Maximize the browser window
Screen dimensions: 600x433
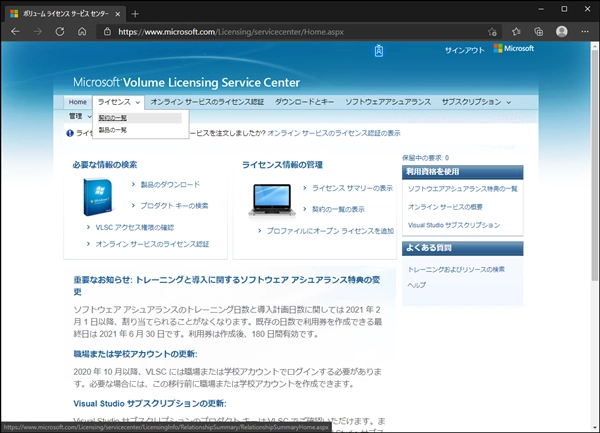(x=564, y=9)
